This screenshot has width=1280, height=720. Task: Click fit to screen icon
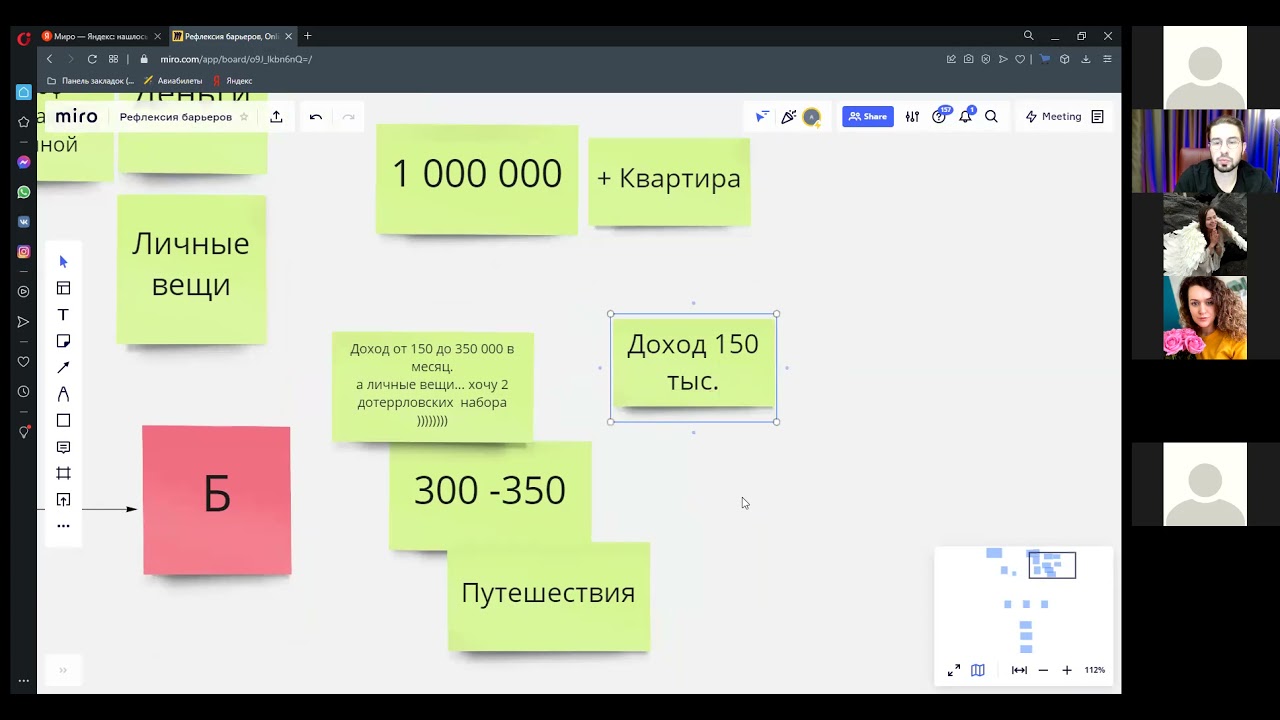[x=1019, y=670]
